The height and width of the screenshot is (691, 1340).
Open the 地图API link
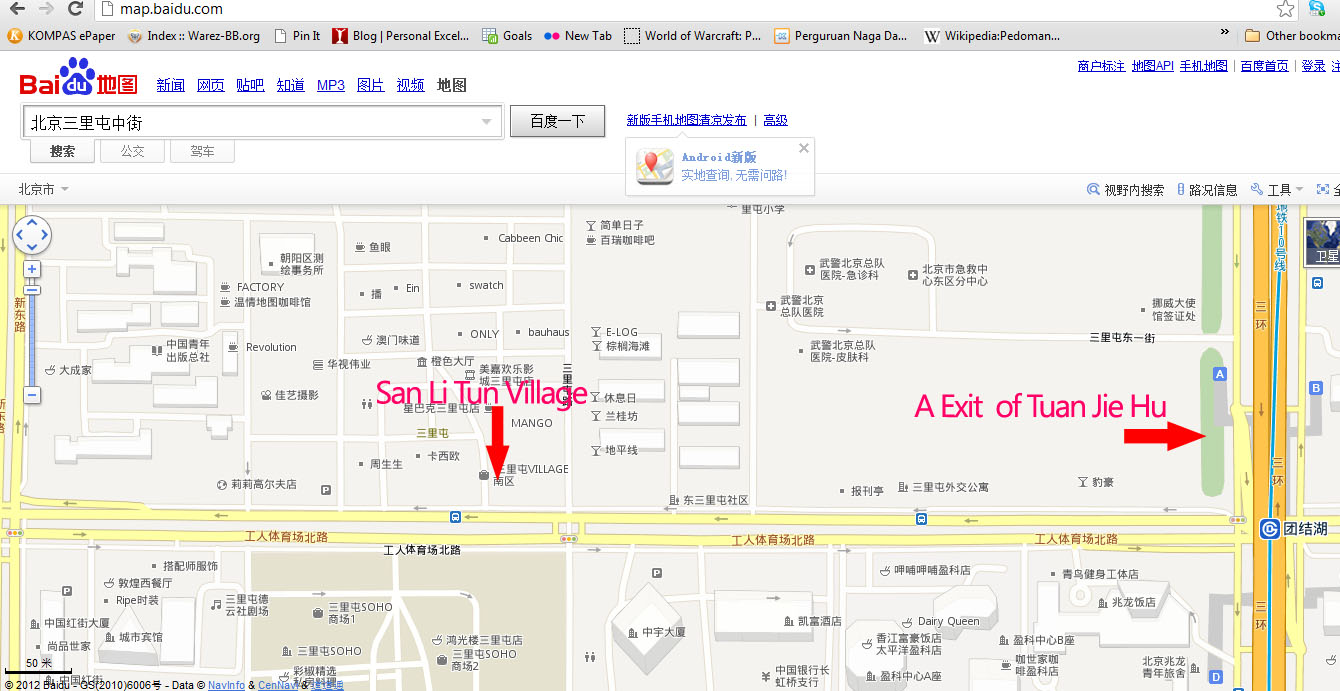[1153, 66]
